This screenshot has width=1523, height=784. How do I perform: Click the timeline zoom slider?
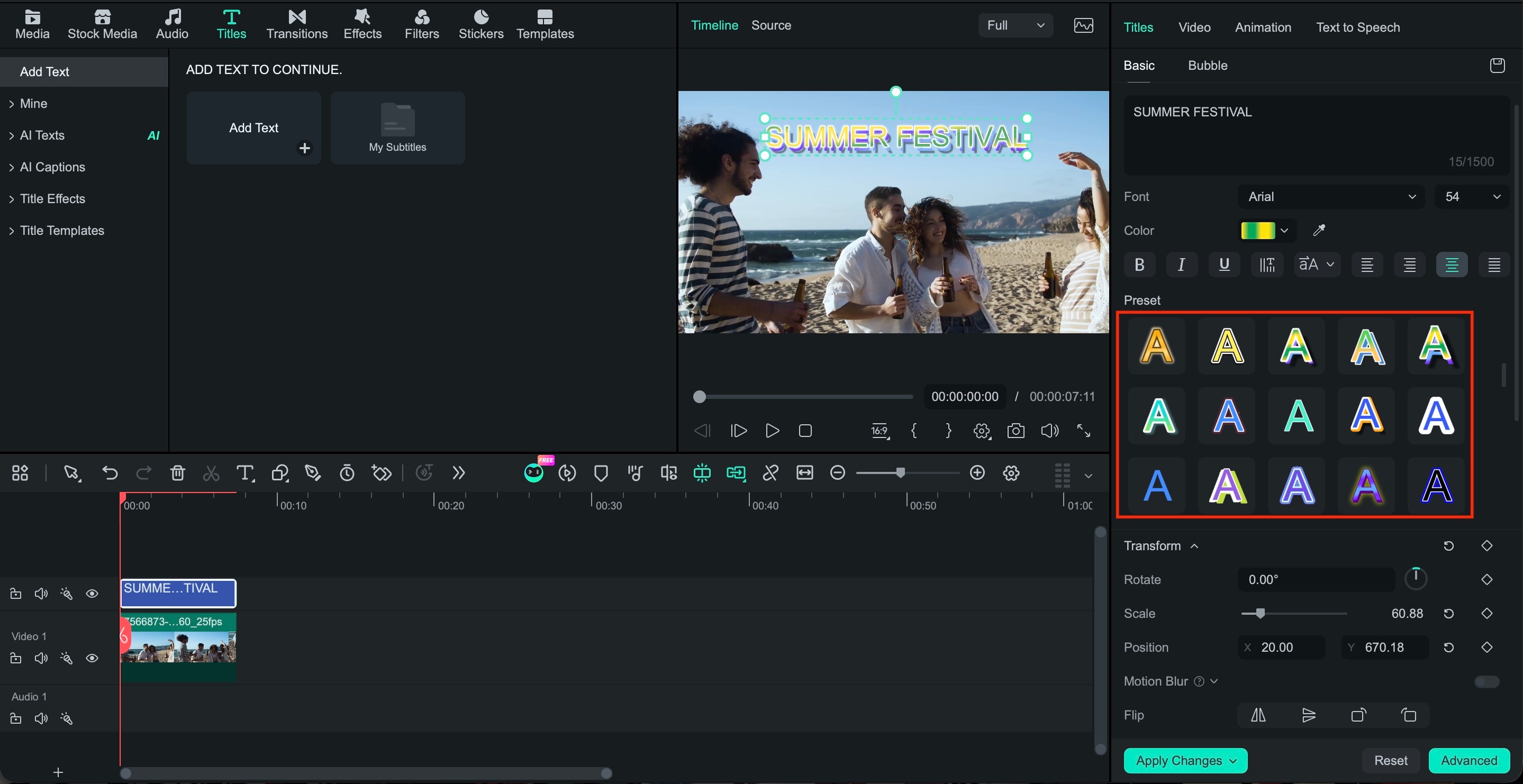point(907,473)
